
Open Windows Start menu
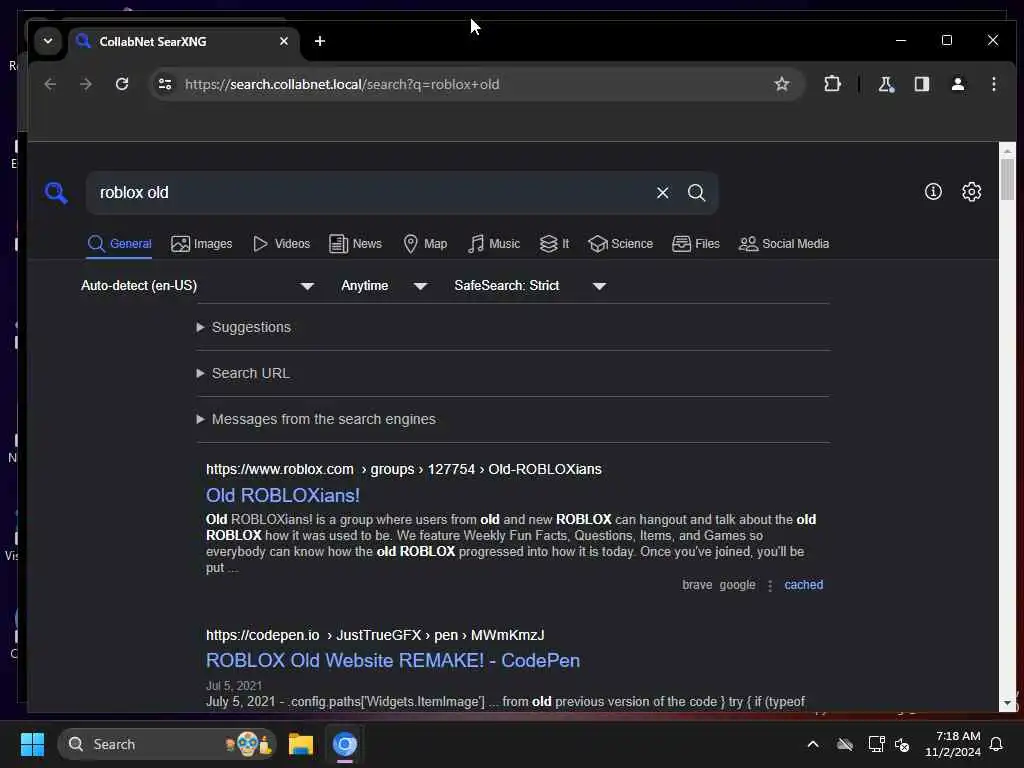point(32,744)
